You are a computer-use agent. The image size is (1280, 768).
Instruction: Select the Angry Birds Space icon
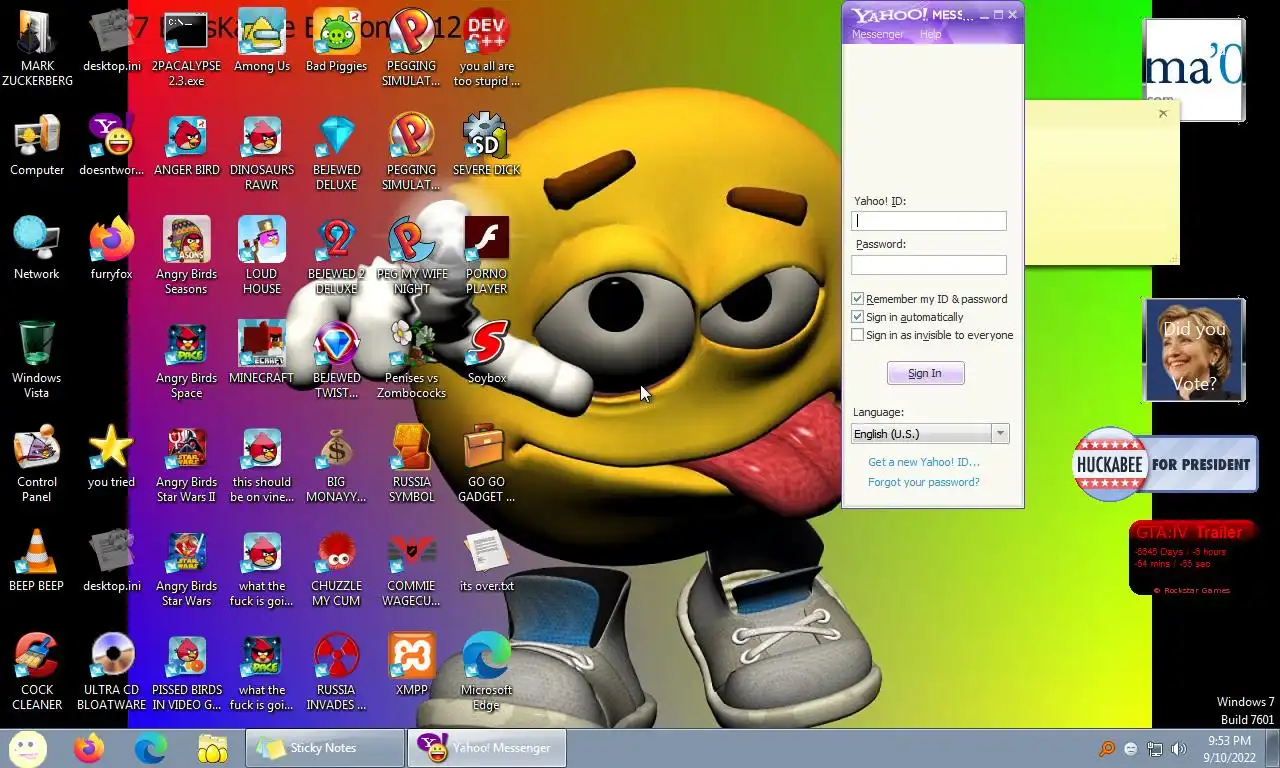(x=187, y=361)
